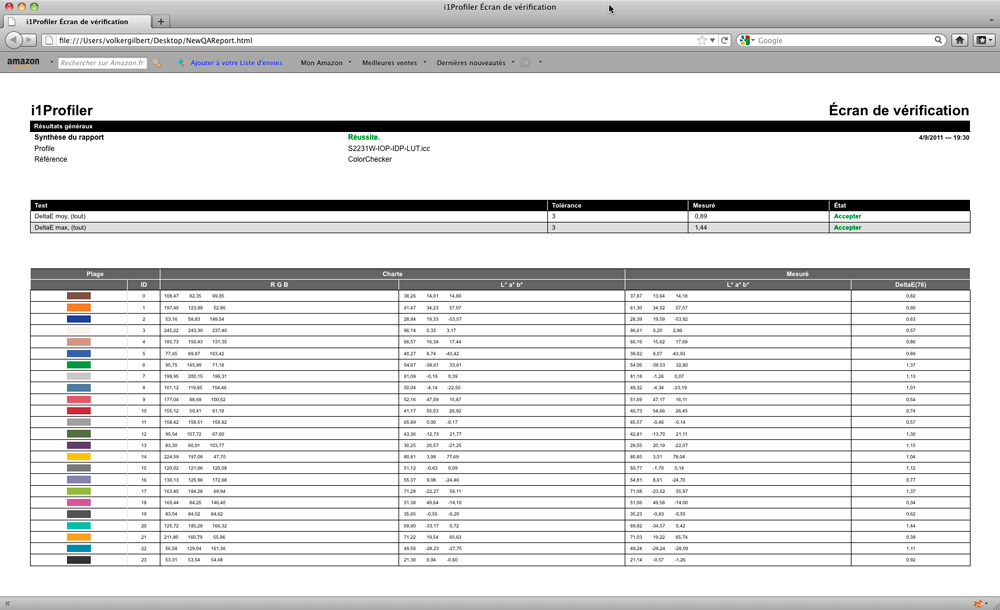
Task: Close the add-on bar with the x icon
Action: pos(7,604)
